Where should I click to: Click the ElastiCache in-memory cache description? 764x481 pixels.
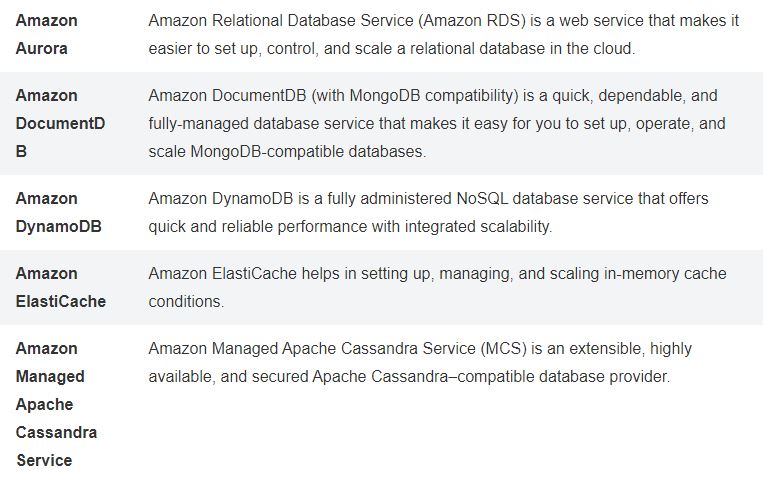tap(437, 288)
